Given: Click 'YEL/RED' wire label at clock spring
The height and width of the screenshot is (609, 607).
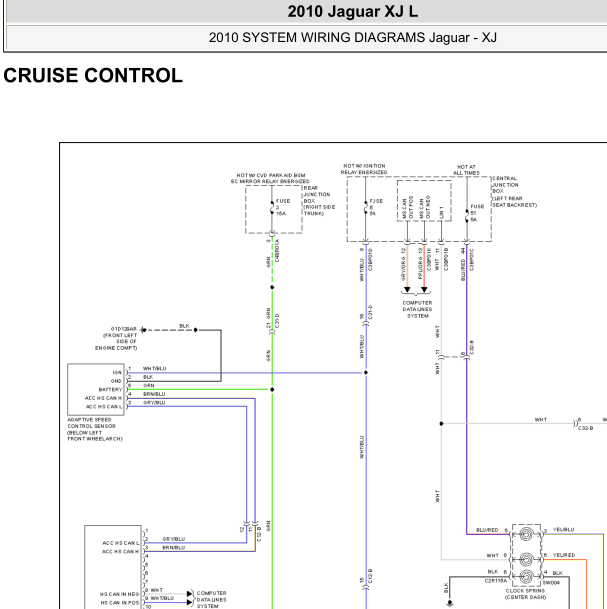Looking at the screenshot, I should pos(564,555).
